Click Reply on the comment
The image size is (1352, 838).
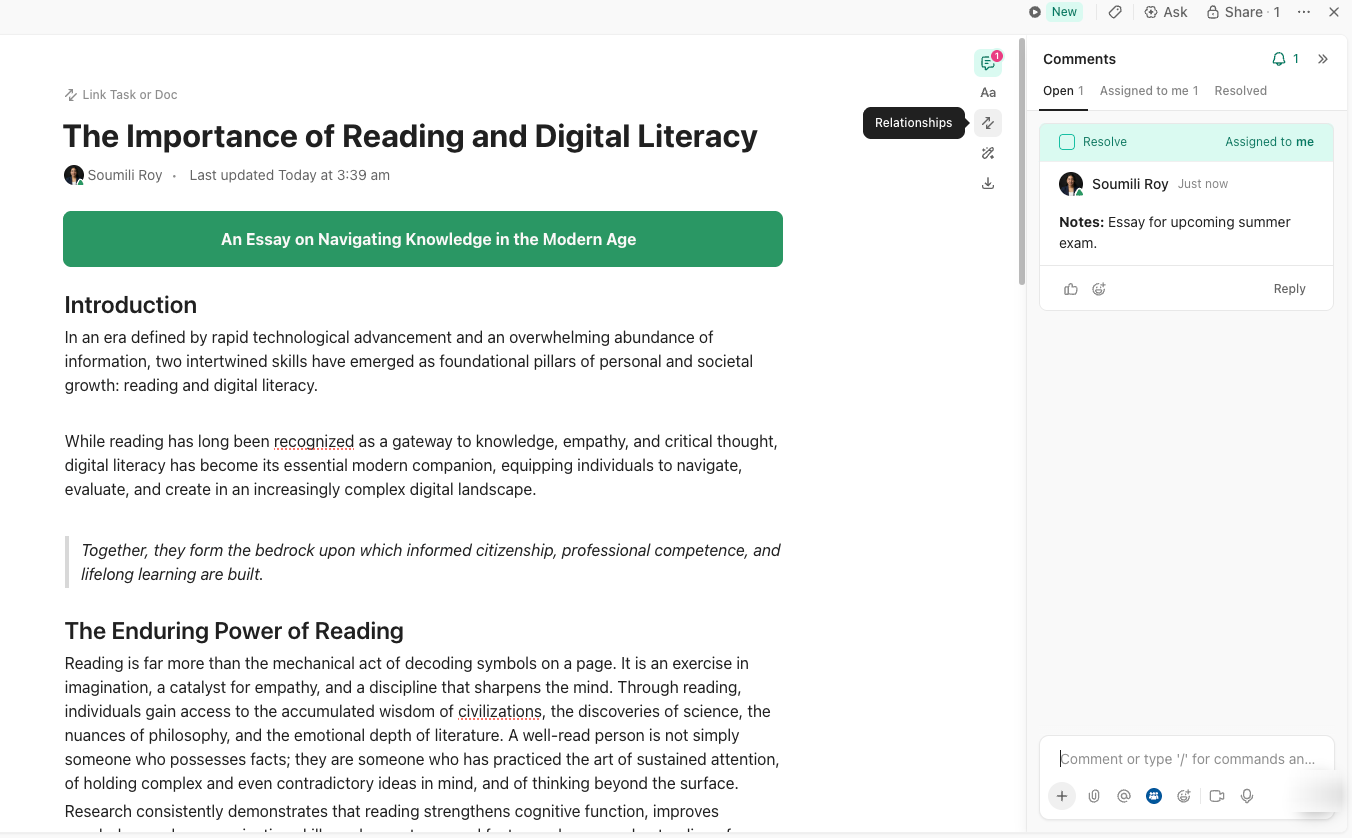click(1289, 289)
